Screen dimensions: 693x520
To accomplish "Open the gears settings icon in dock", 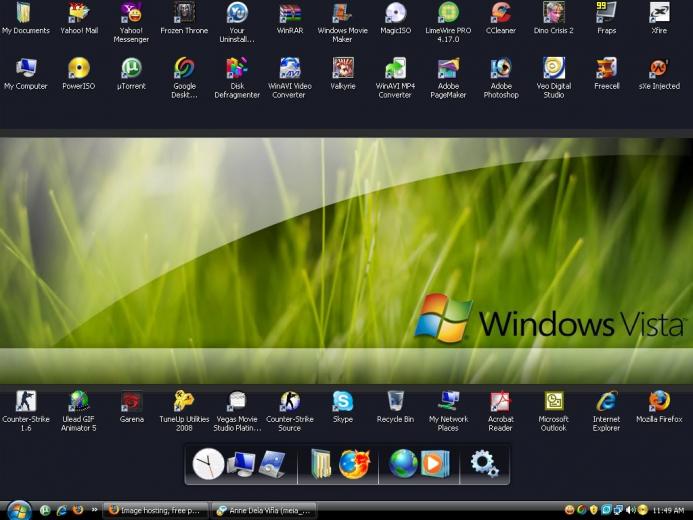I will [484, 464].
